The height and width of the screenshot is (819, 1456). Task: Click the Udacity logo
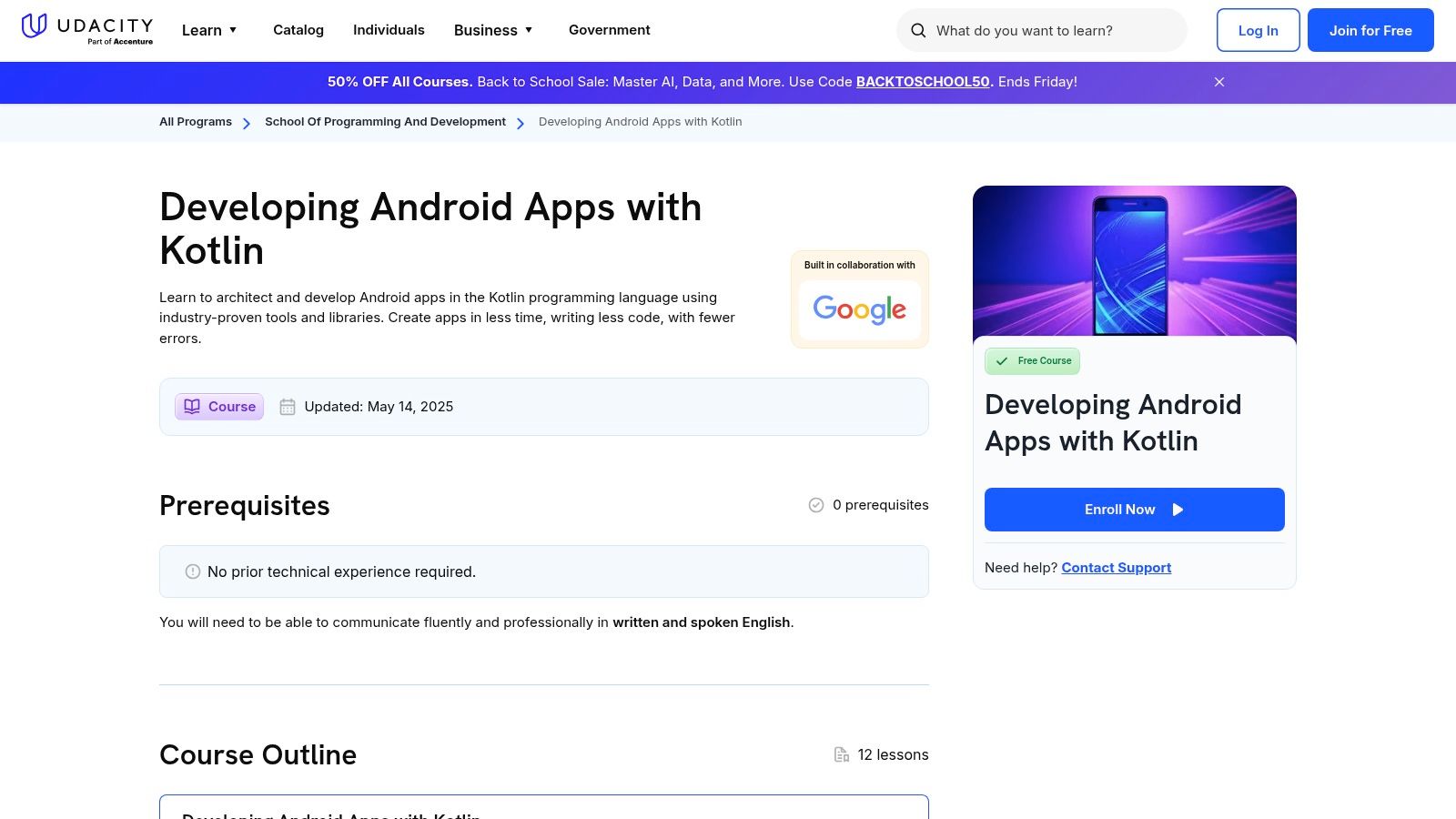[x=87, y=29]
